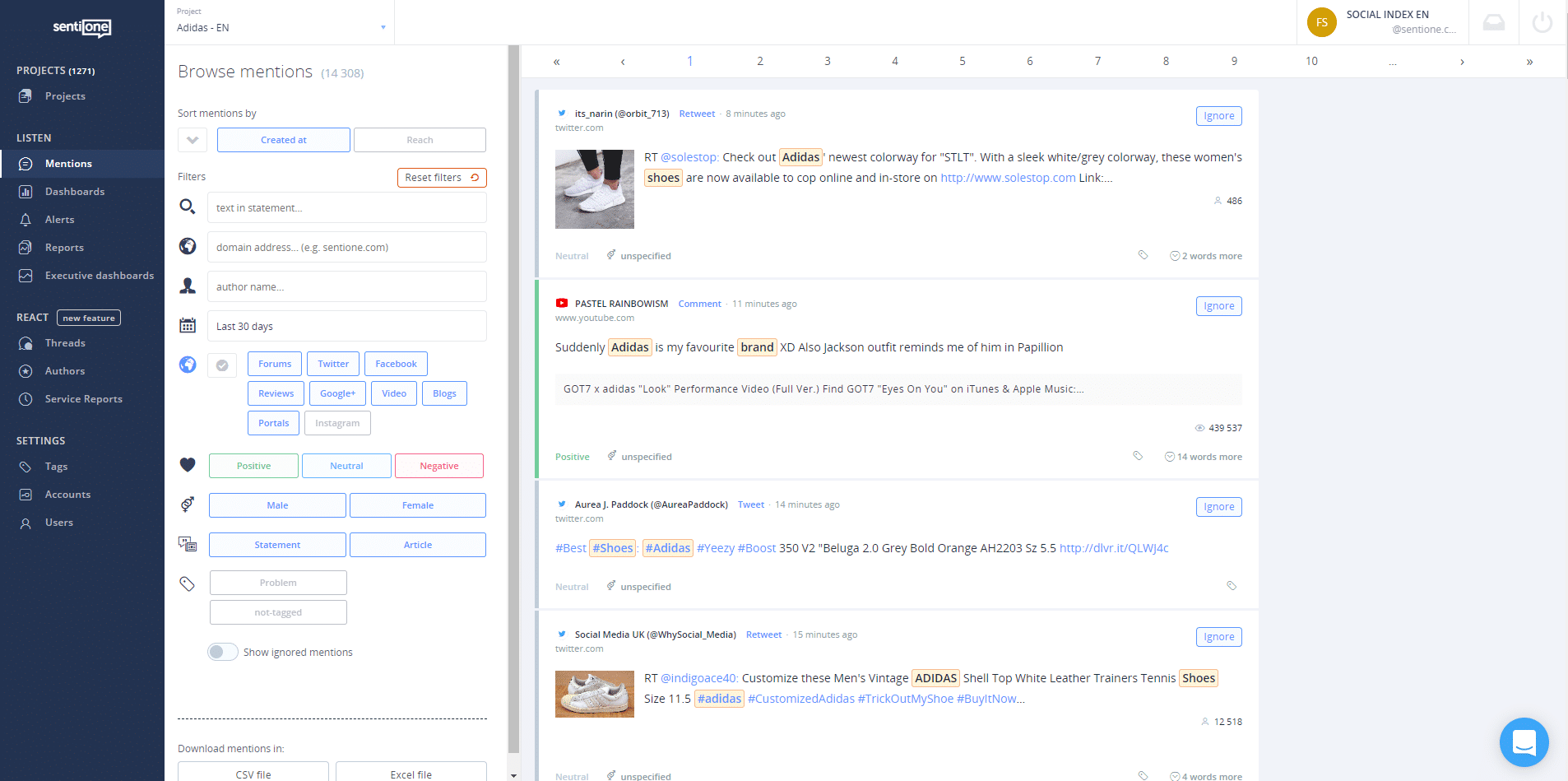Click the mention type filter icon
Image resolution: width=1568 pixels, height=781 pixels.
pos(188,544)
